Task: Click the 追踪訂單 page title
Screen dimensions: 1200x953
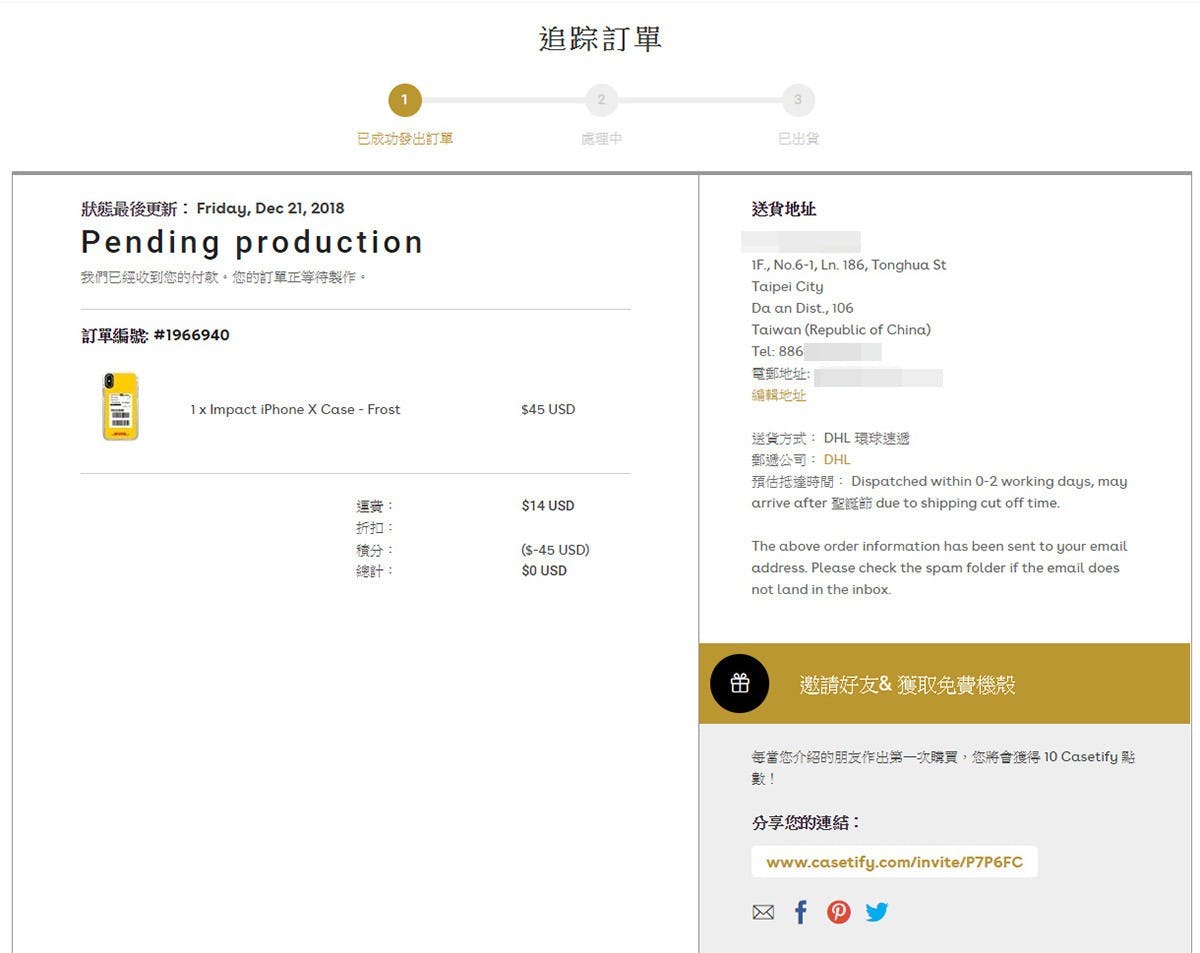Action: point(600,39)
